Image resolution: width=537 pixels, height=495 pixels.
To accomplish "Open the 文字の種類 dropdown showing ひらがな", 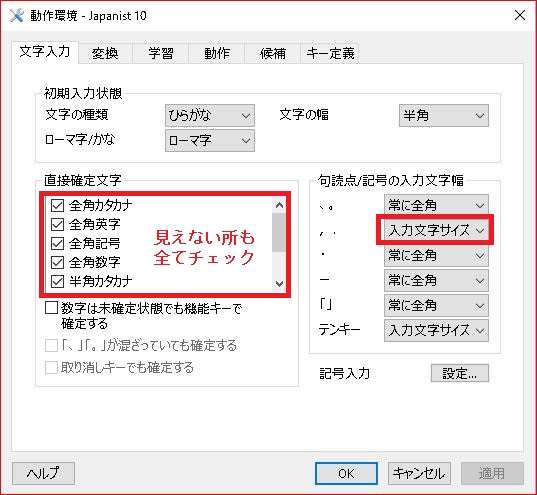I will click(x=210, y=115).
